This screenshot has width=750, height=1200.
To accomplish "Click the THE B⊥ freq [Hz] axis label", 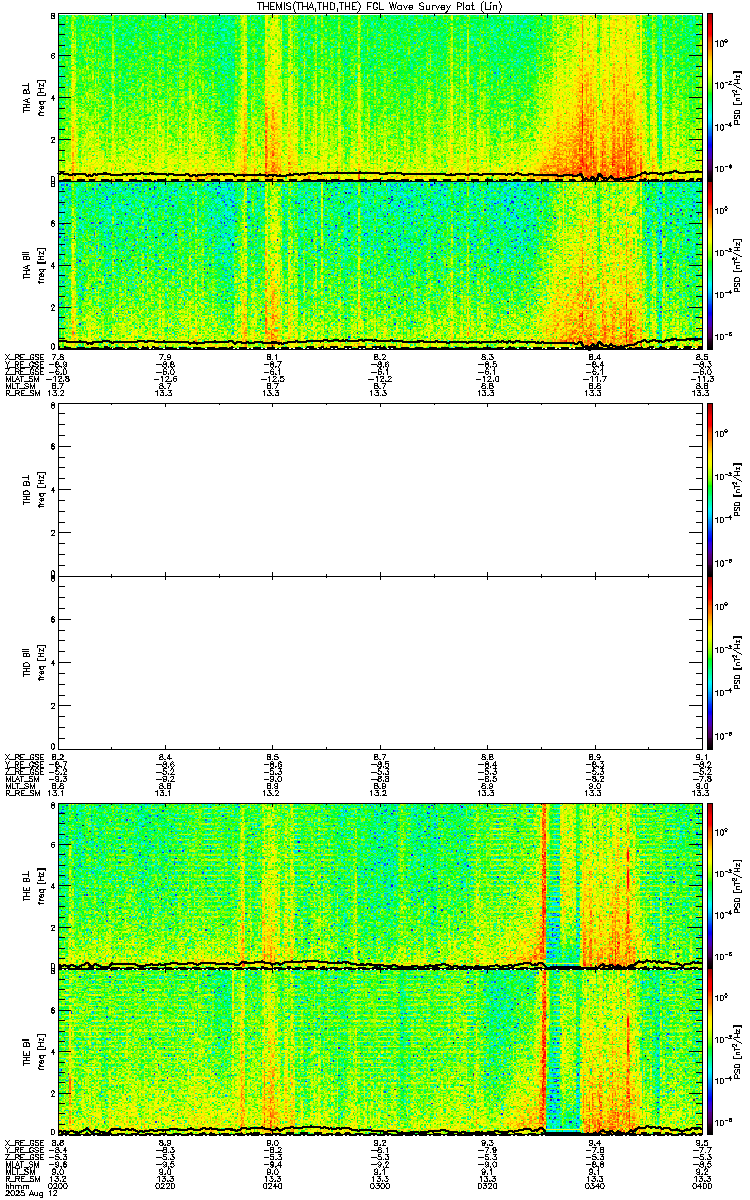I will [40, 886].
